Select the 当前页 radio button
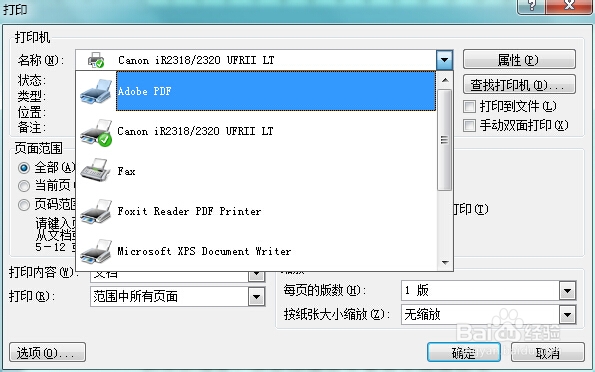This screenshot has height=372, width=595. pos(24,186)
